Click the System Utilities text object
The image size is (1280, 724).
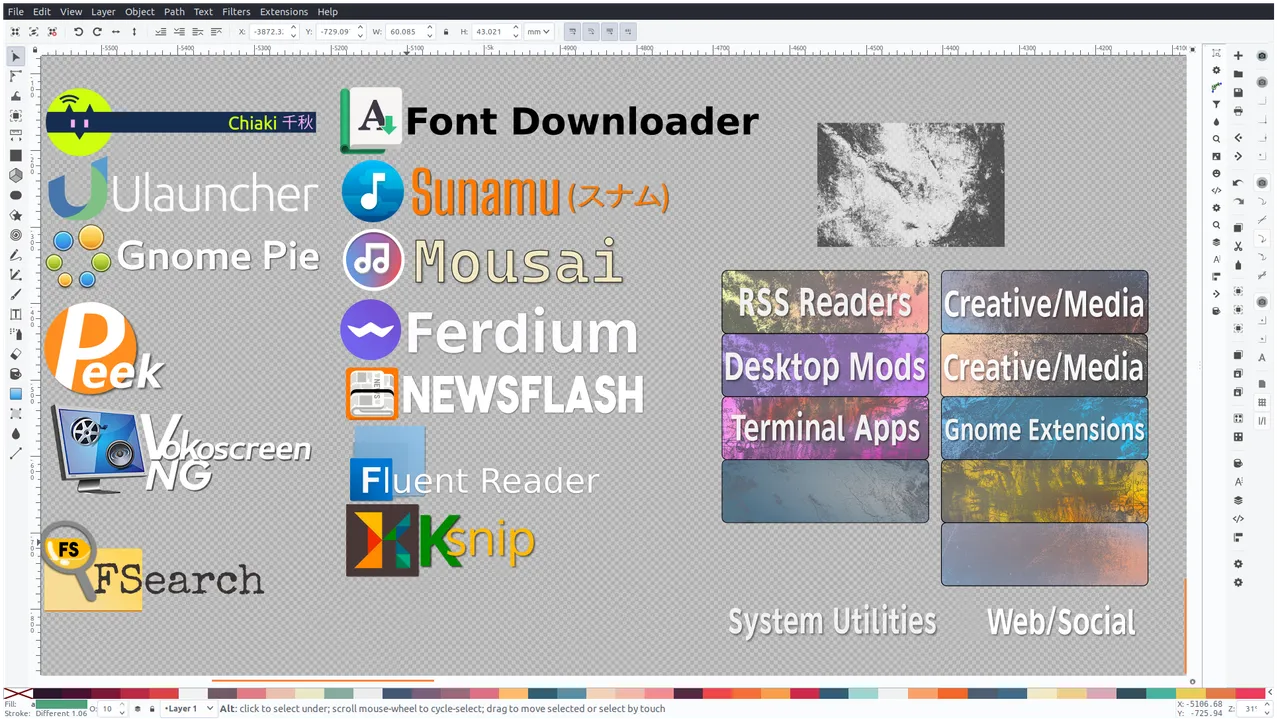pos(832,622)
